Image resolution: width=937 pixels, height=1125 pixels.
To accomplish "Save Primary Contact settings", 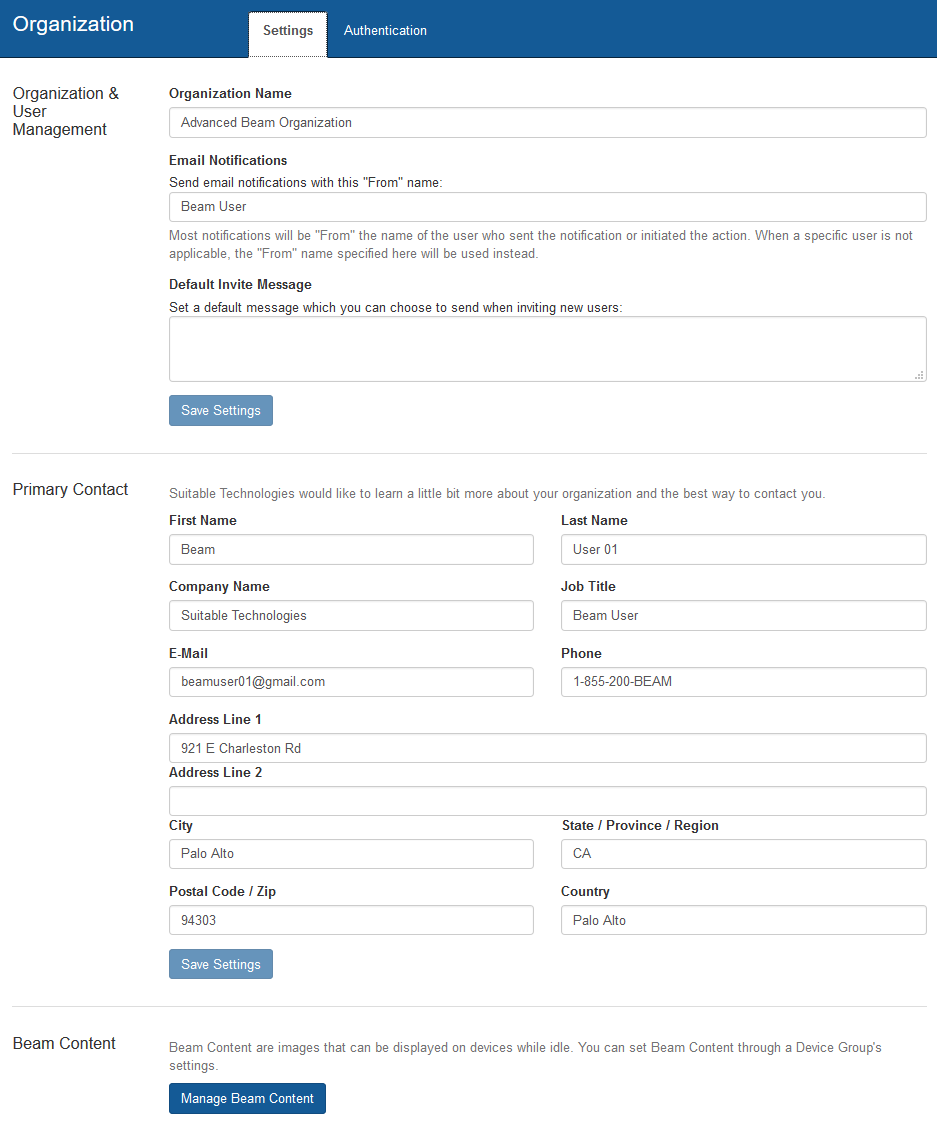I will point(221,965).
